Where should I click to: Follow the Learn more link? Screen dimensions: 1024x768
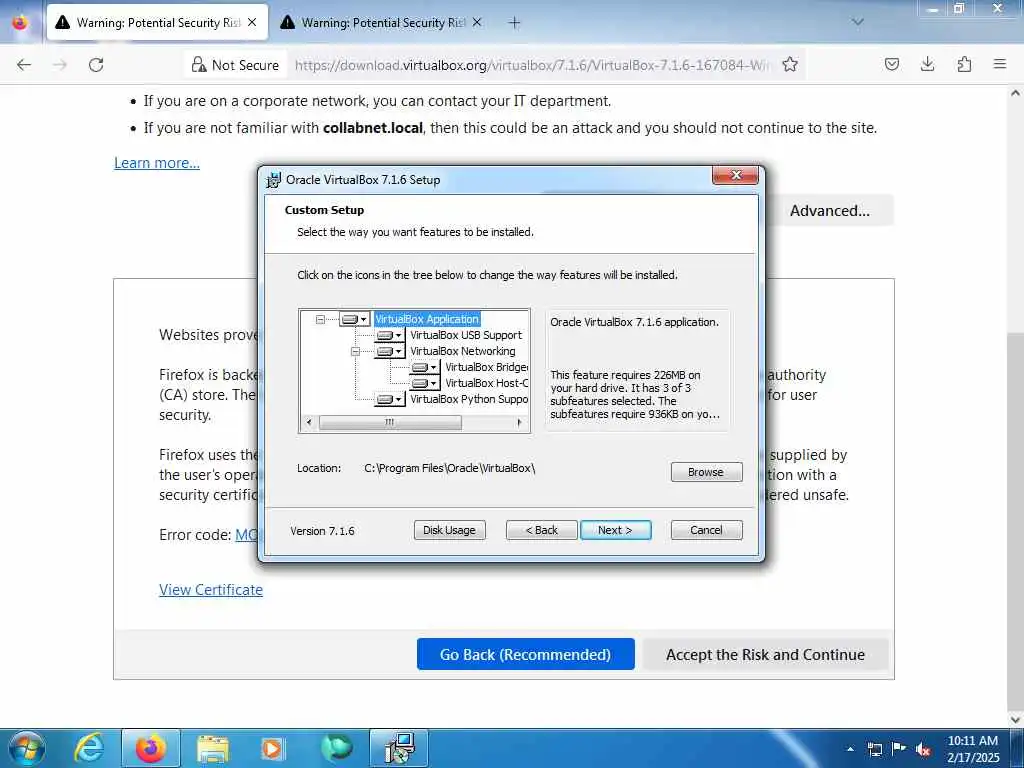pos(157,163)
